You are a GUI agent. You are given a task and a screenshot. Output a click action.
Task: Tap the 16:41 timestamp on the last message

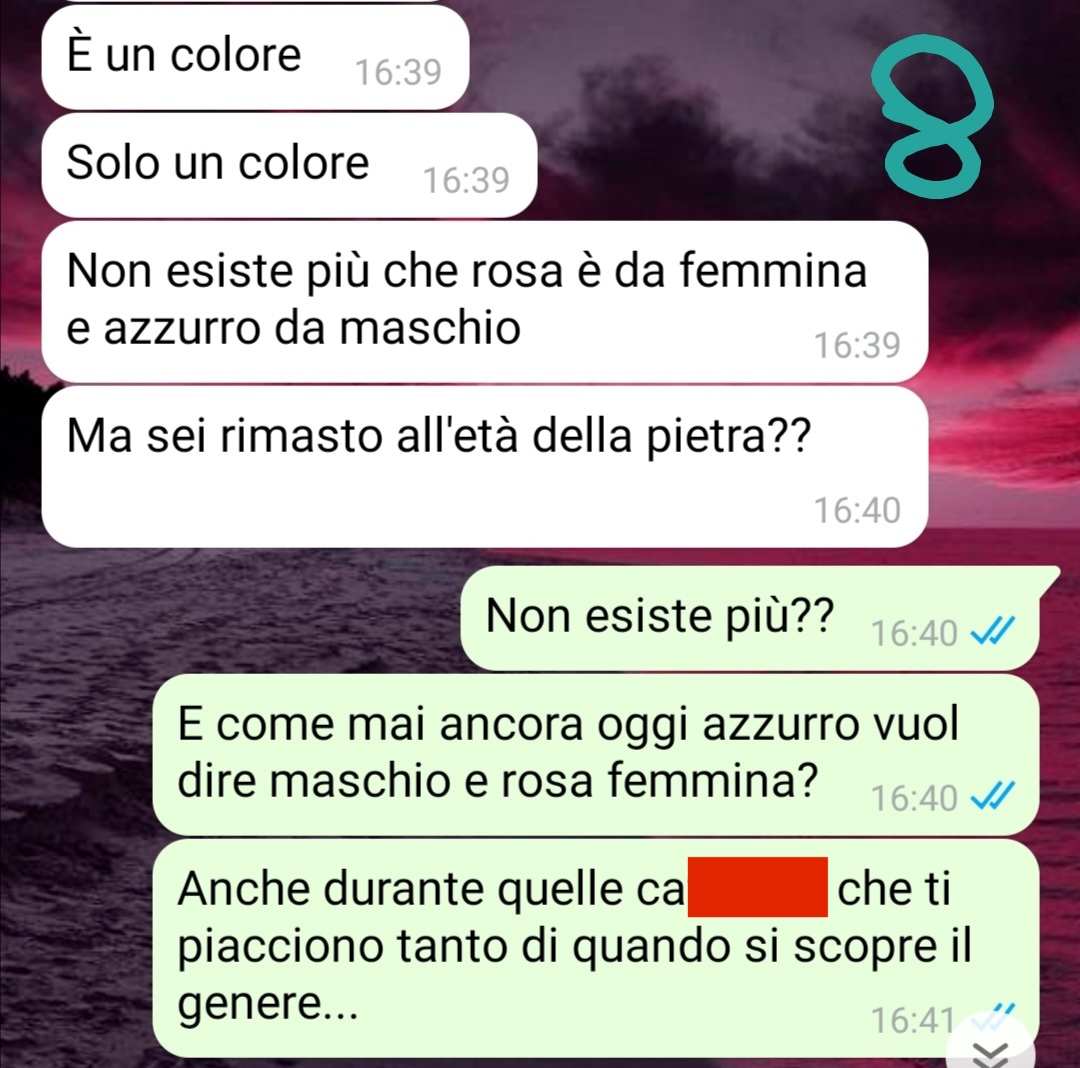(913, 1020)
